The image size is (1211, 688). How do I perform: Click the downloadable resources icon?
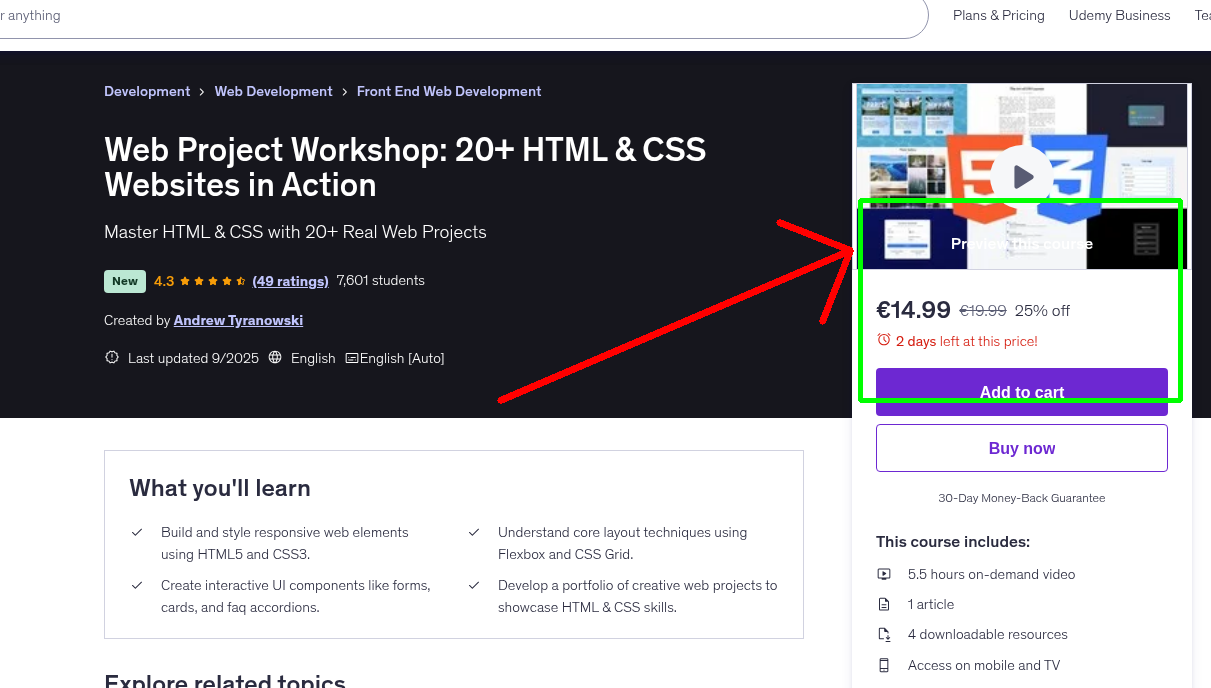(x=884, y=634)
